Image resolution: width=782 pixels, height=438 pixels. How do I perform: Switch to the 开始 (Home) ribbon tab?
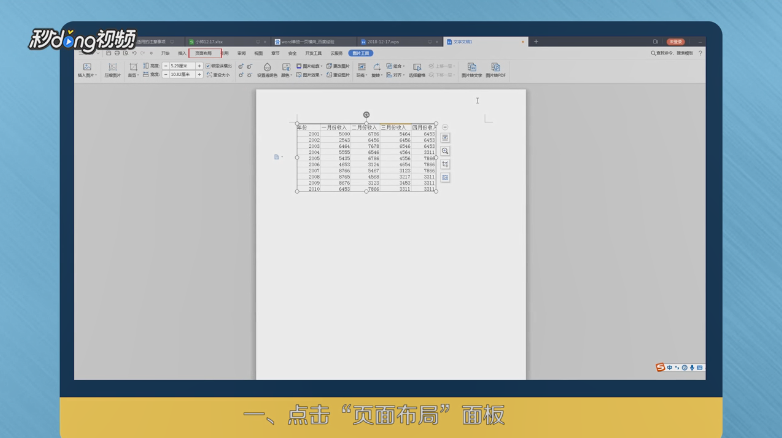(165, 53)
